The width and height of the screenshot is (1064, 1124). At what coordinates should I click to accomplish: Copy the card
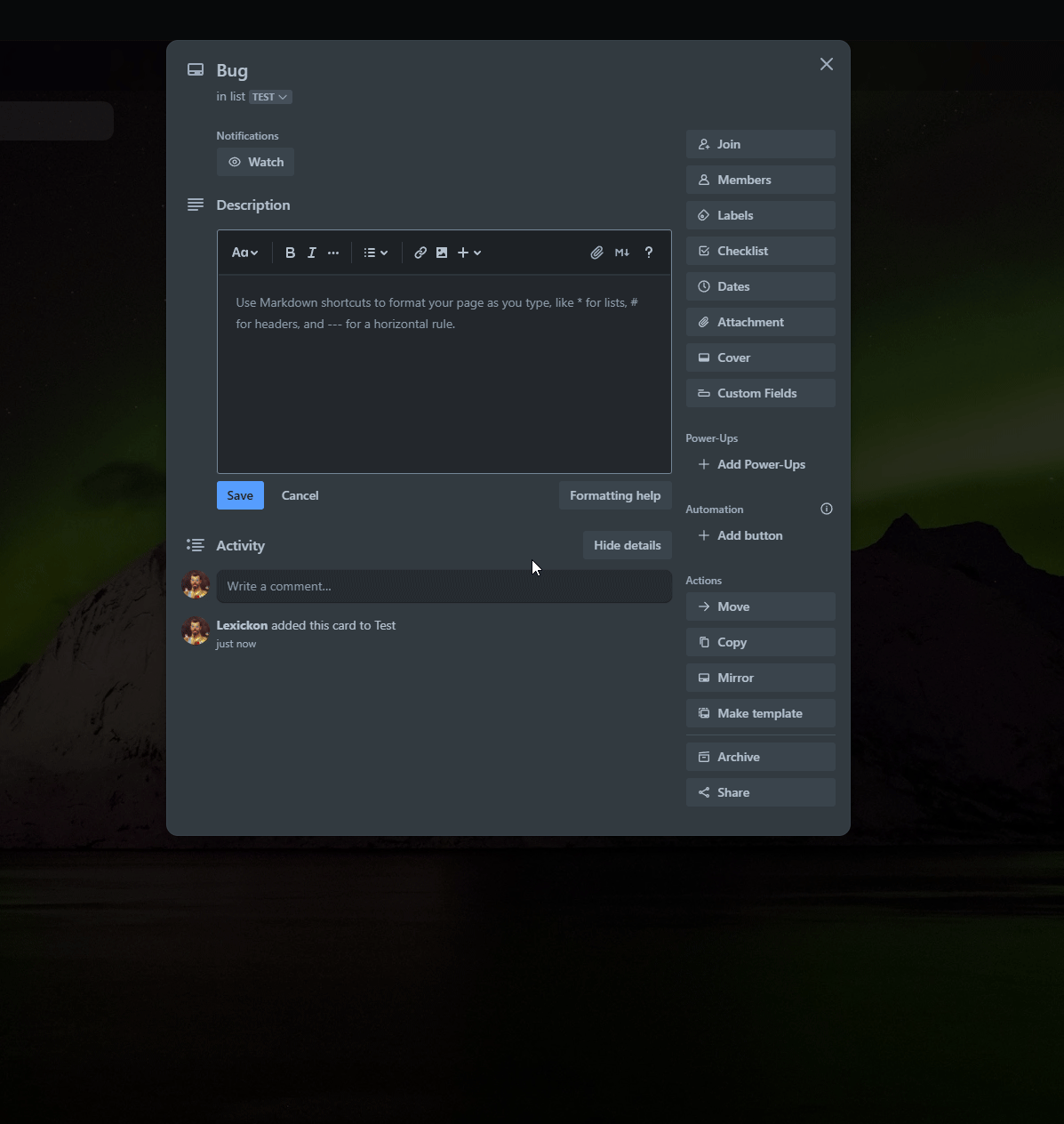tap(761, 642)
